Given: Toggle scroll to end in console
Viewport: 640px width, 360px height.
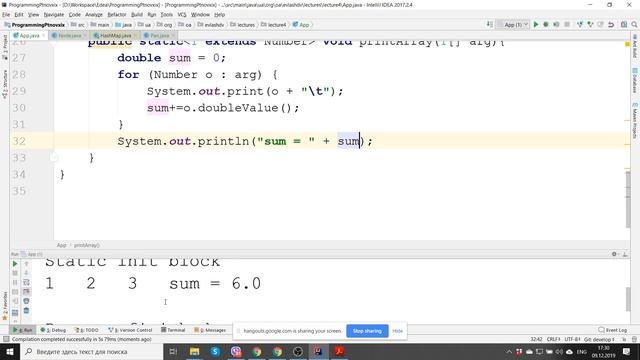Looking at the screenshot, I should click(26, 291).
